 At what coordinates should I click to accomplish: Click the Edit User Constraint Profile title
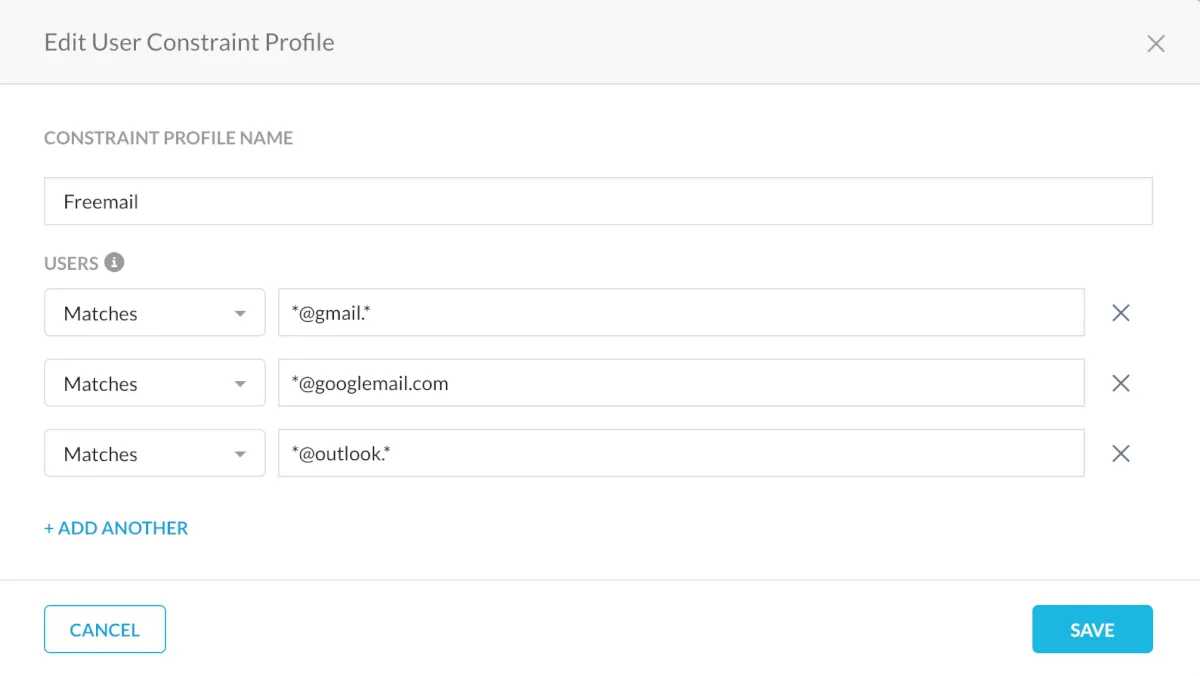(x=189, y=43)
